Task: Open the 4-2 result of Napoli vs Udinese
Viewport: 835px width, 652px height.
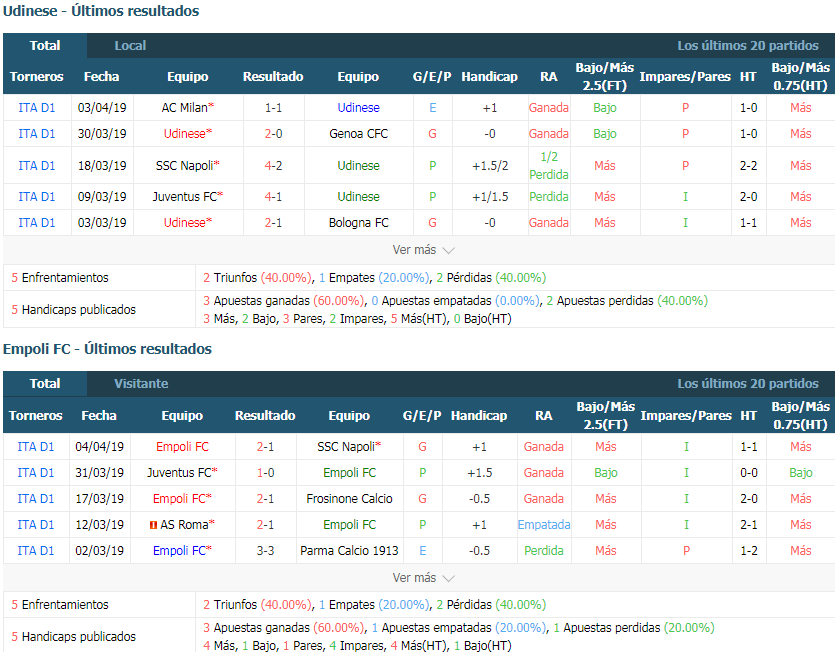Action: pyautogui.click(x=273, y=166)
